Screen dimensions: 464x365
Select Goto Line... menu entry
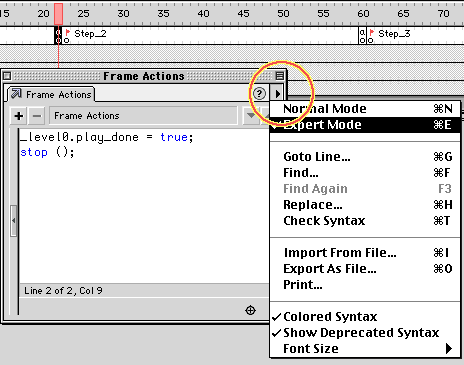pos(365,157)
